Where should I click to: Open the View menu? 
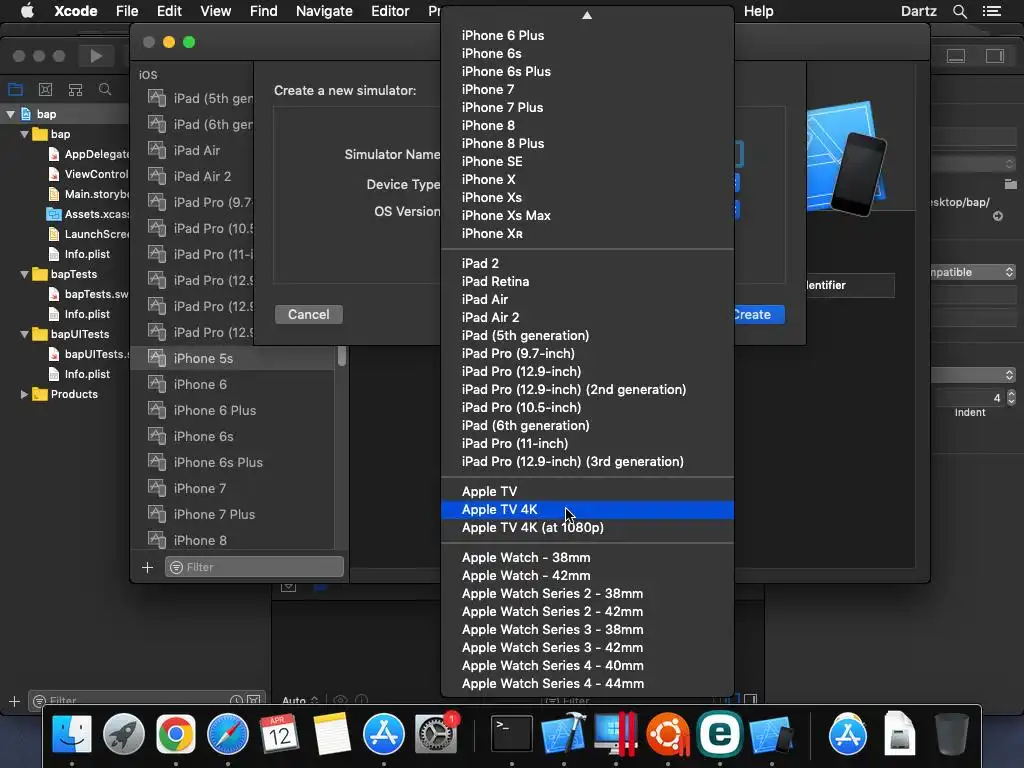point(216,11)
